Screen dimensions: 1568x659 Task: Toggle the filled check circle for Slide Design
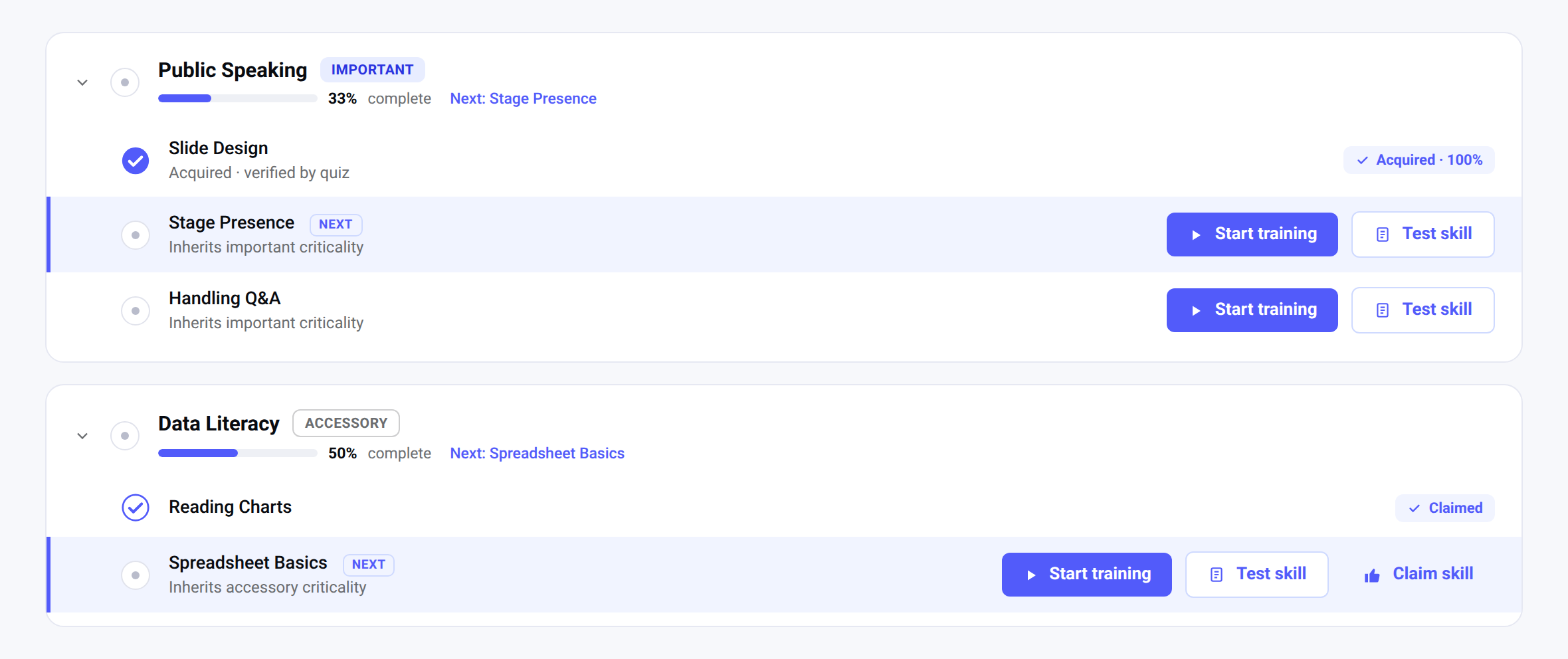[x=136, y=160]
